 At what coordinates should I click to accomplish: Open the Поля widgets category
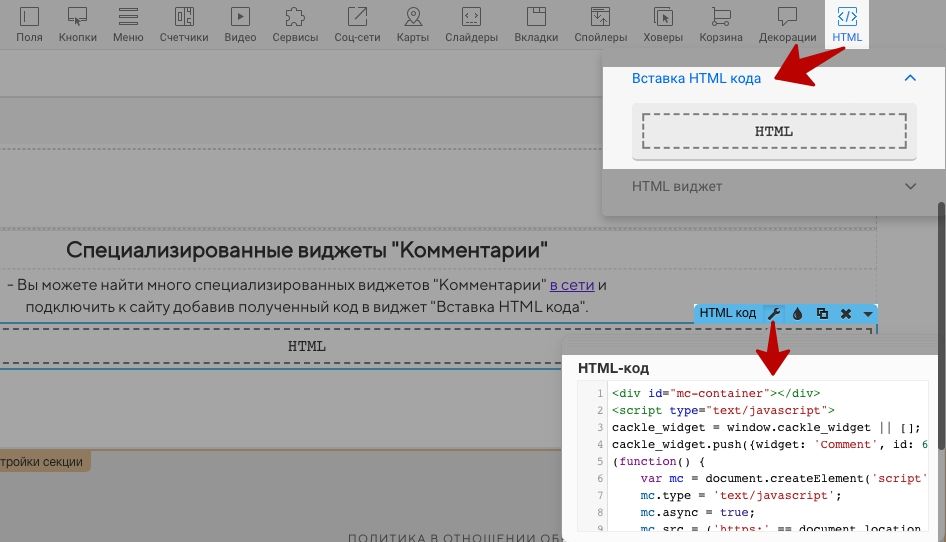[x=29, y=25]
